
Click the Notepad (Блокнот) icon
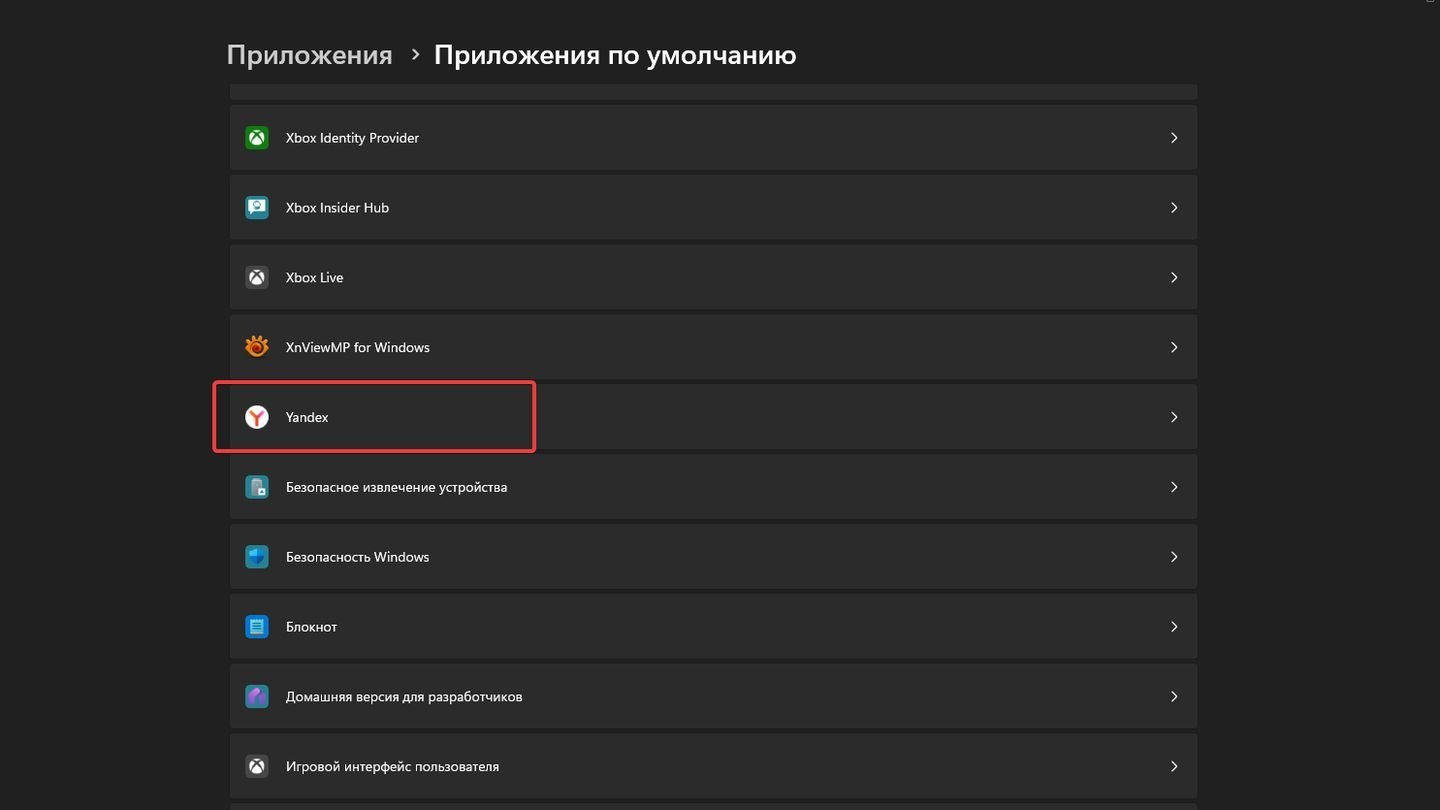click(x=257, y=627)
